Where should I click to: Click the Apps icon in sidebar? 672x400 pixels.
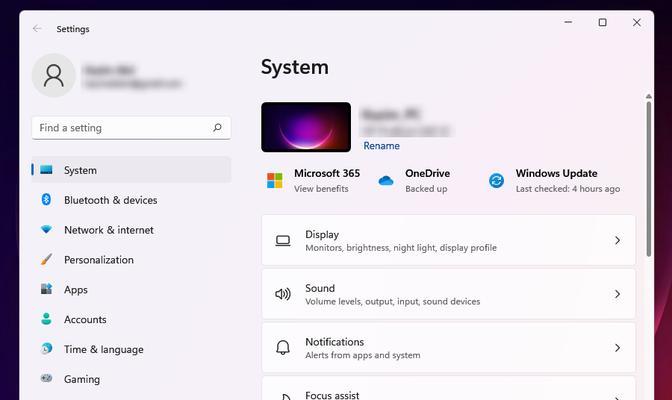(46, 289)
